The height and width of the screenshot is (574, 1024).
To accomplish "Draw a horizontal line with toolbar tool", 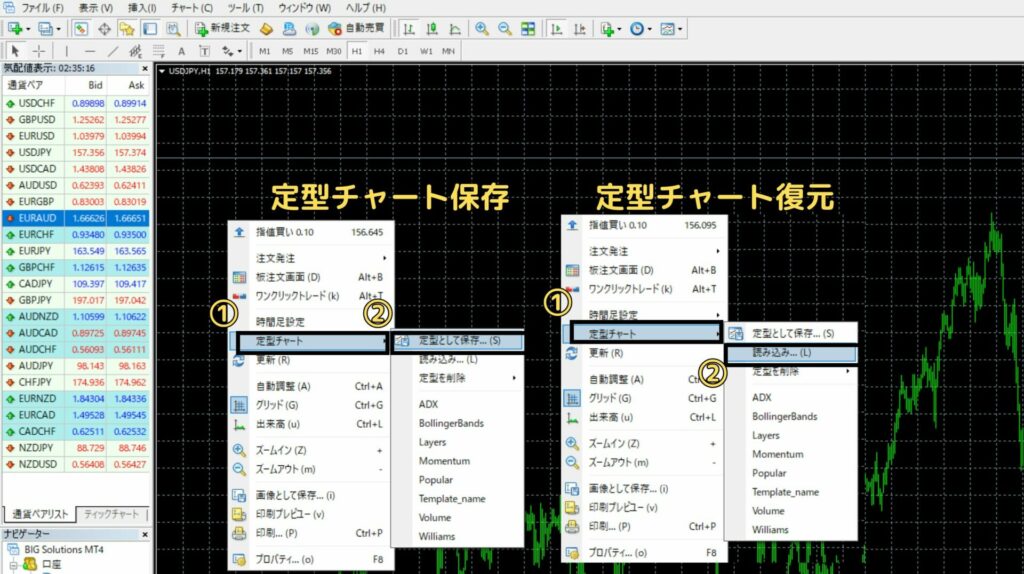I will [90, 50].
